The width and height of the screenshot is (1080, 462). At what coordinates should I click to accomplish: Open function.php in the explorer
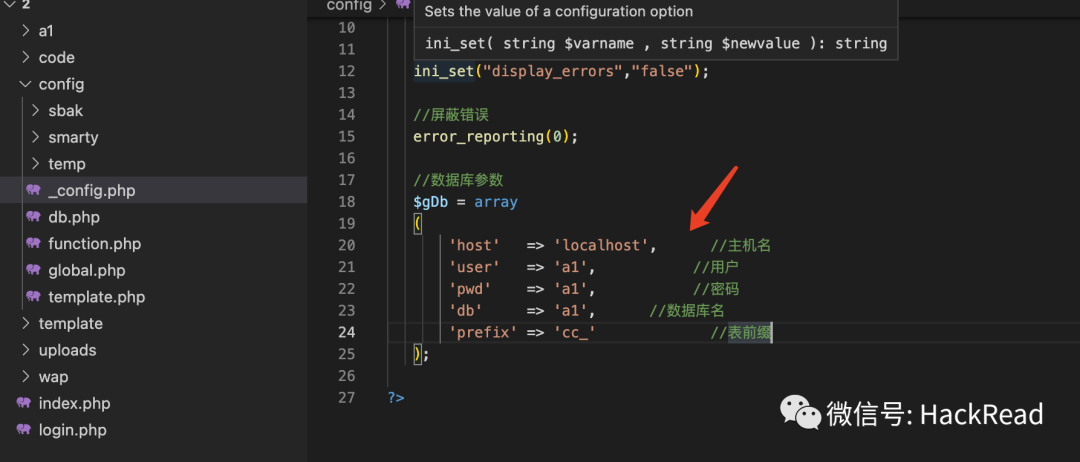pos(94,244)
